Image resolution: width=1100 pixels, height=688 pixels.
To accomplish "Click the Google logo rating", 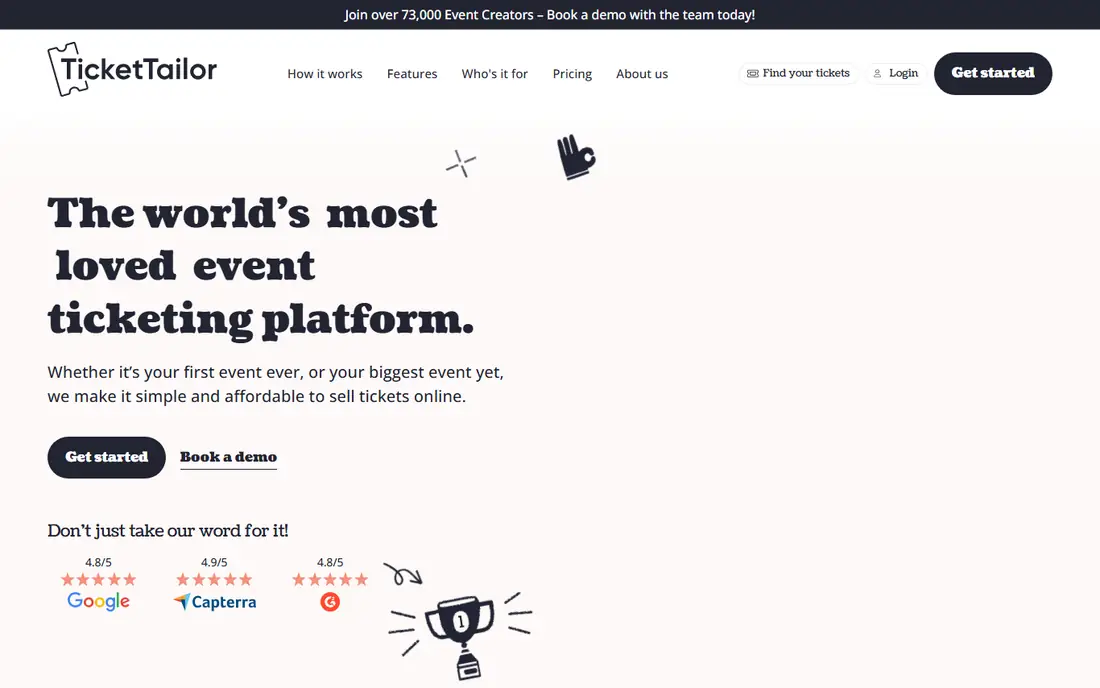I will click(x=98, y=601).
